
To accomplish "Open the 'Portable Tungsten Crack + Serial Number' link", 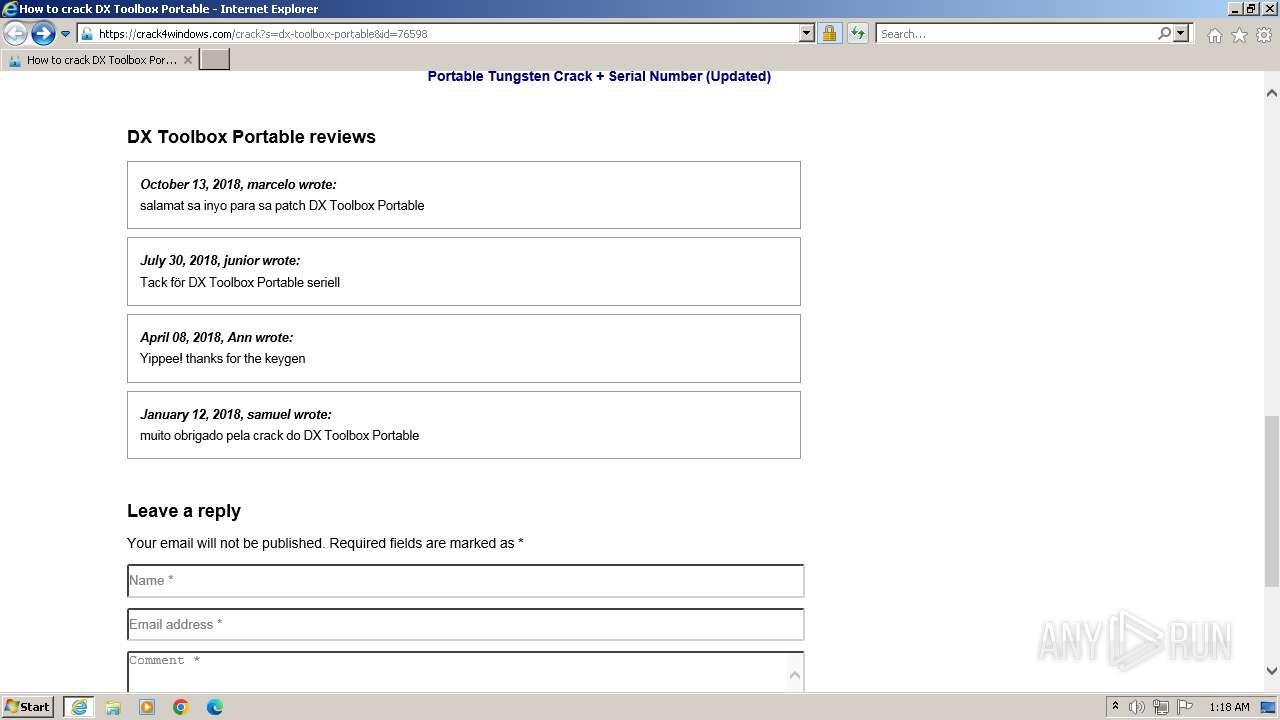I will coord(599,76).
